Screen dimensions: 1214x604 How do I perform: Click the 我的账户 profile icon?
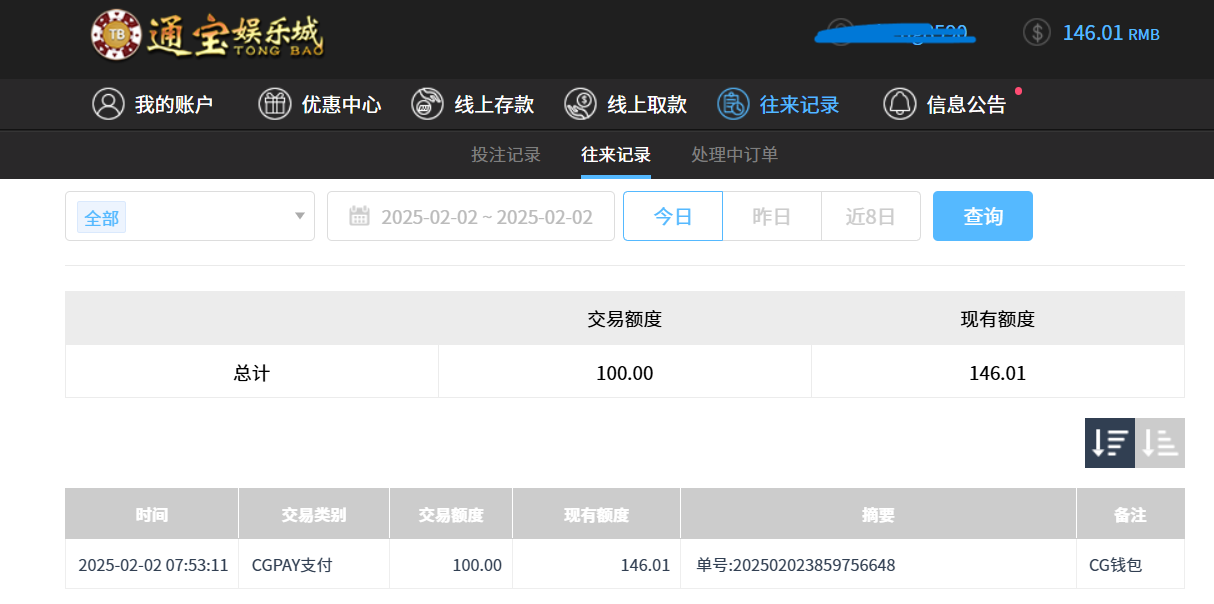click(x=108, y=104)
